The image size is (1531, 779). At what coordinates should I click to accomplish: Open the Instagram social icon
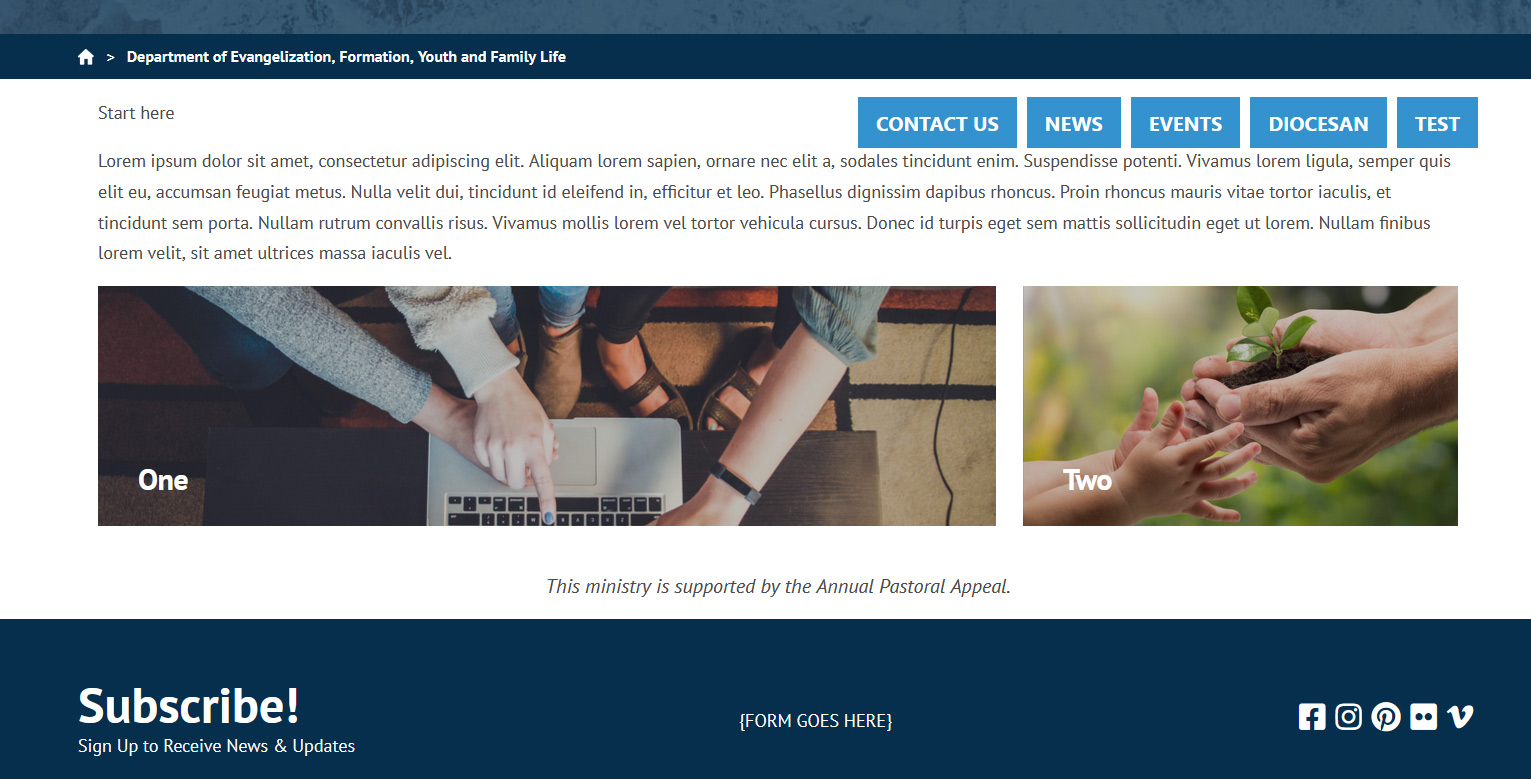(x=1349, y=716)
